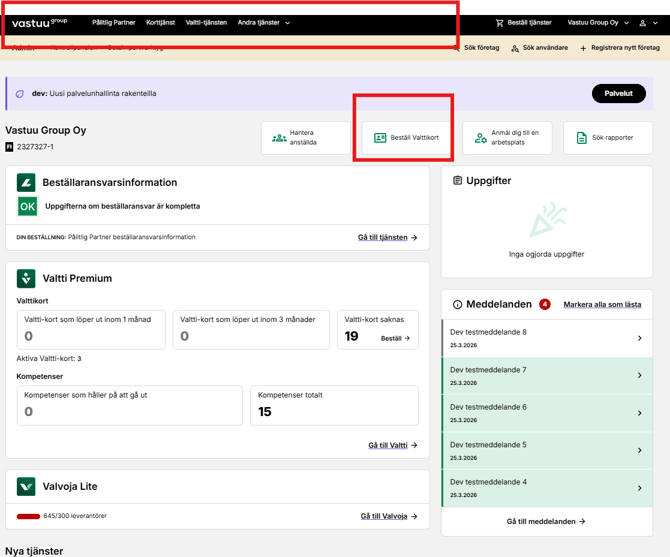
Task: Expand the Andra tjänster dropdown
Action: click(264, 23)
